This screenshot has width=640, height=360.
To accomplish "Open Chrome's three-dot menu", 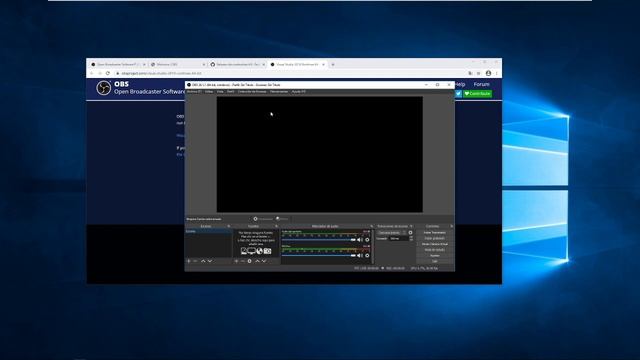I will [x=496, y=73].
